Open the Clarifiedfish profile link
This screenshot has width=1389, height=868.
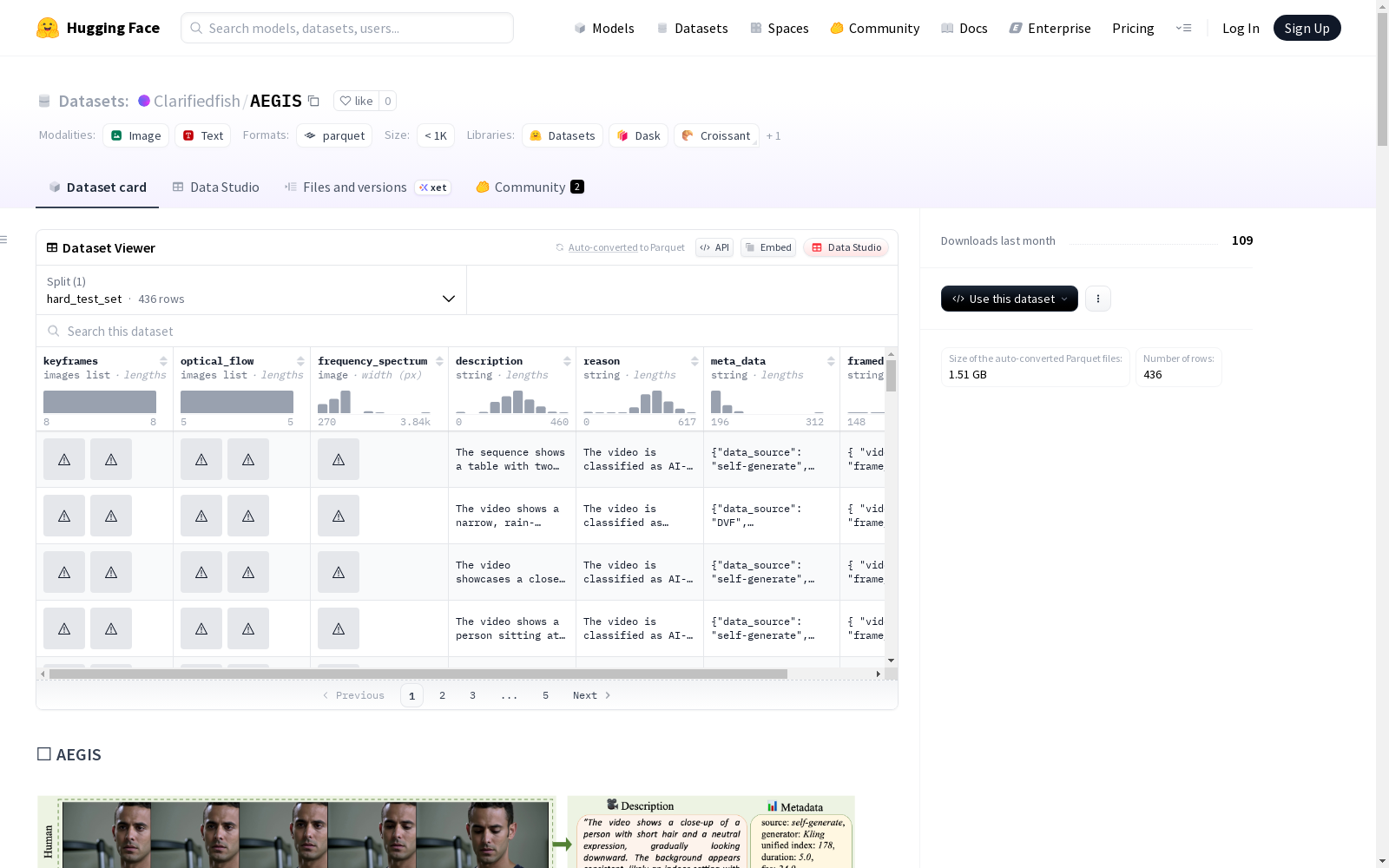196,101
